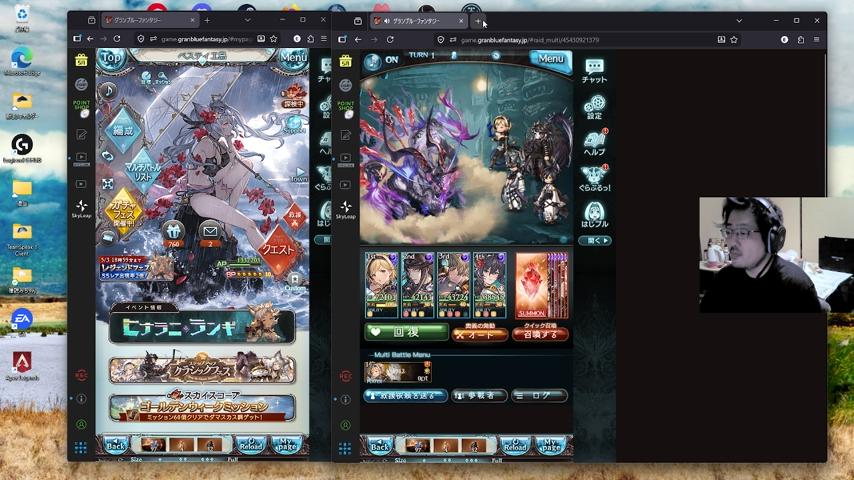This screenshot has width=854, height=480.
Task: Click Reload in right game footer
Action: [x=515, y=446]
